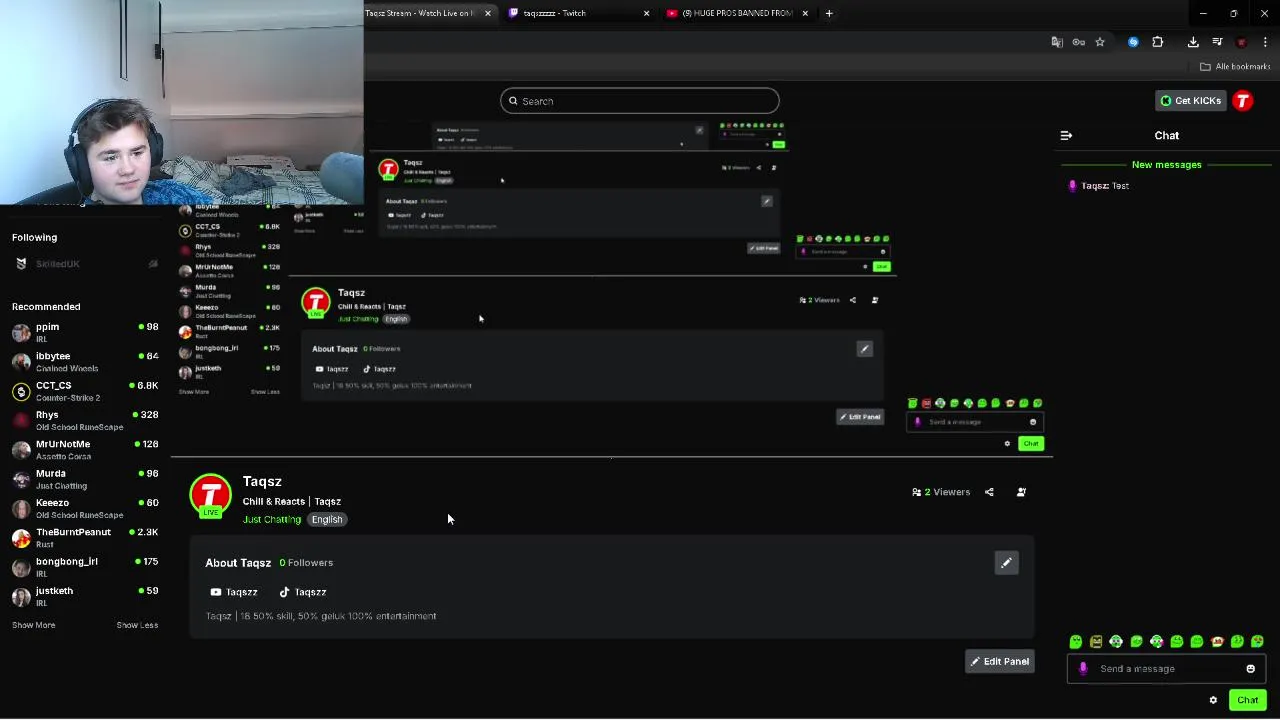Image resolution: width=1280 pixels, height=720 pixels.
Task: Open Alle bookmarks folder
Action: click(1235, 67)
